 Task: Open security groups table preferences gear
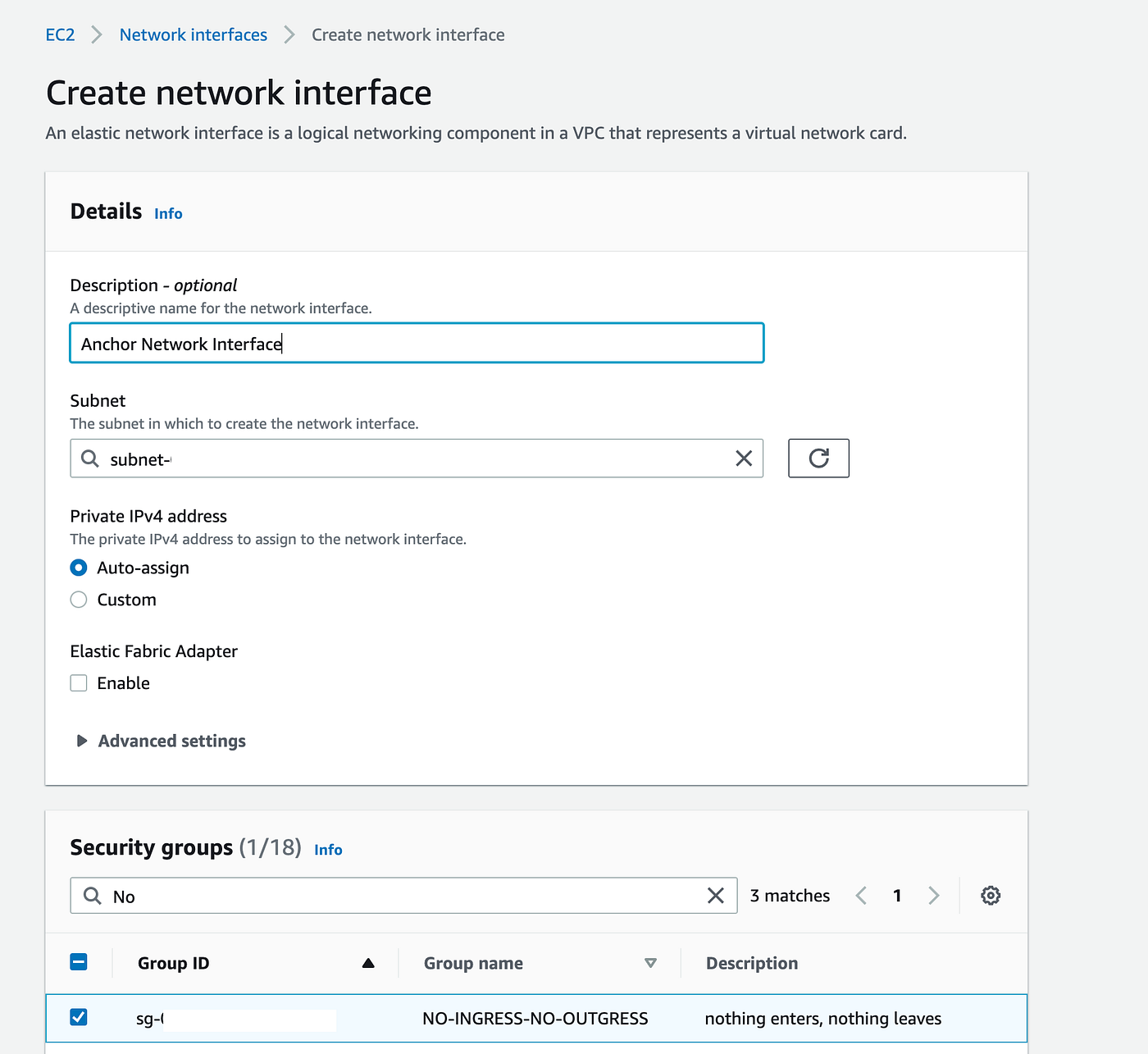991,896
